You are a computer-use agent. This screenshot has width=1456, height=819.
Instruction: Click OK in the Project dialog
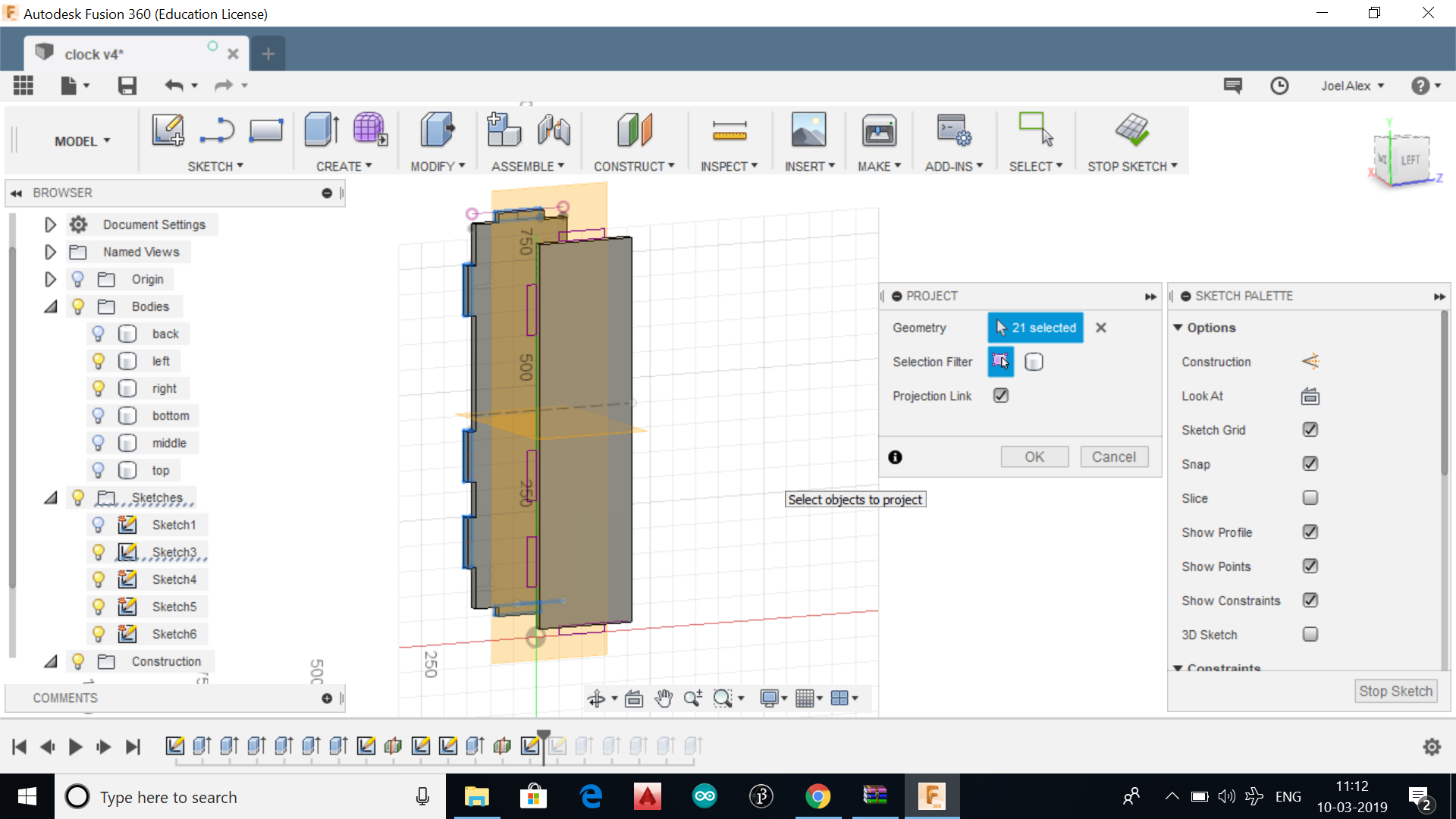coord(1034,457)
